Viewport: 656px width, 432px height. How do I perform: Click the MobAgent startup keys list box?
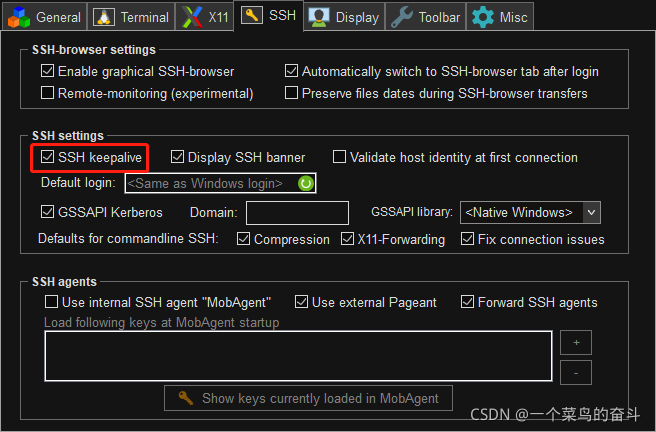click(298, 357)
